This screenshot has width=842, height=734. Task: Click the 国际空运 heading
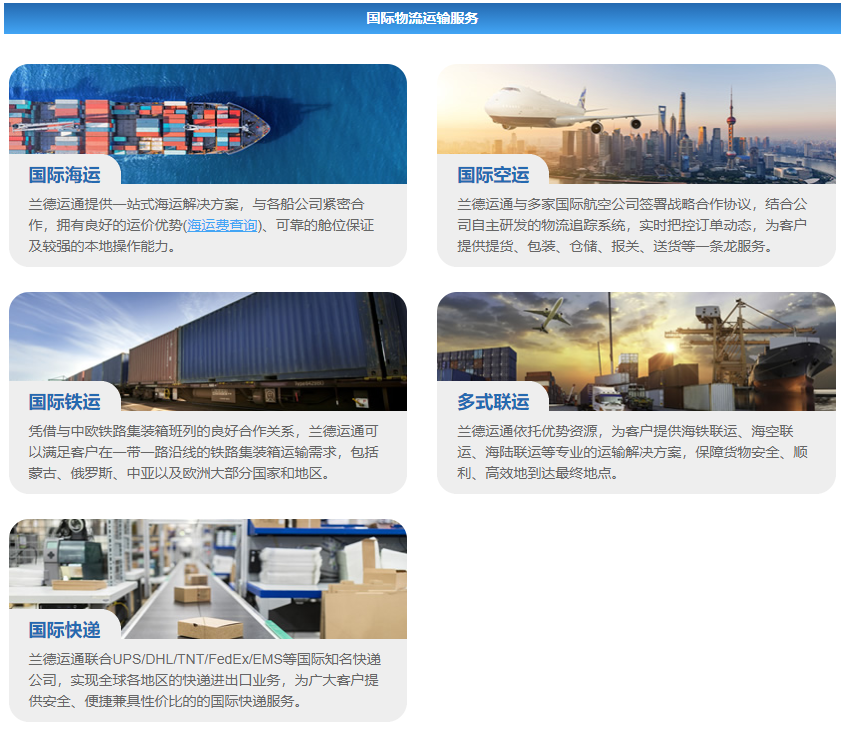[493, 175]
